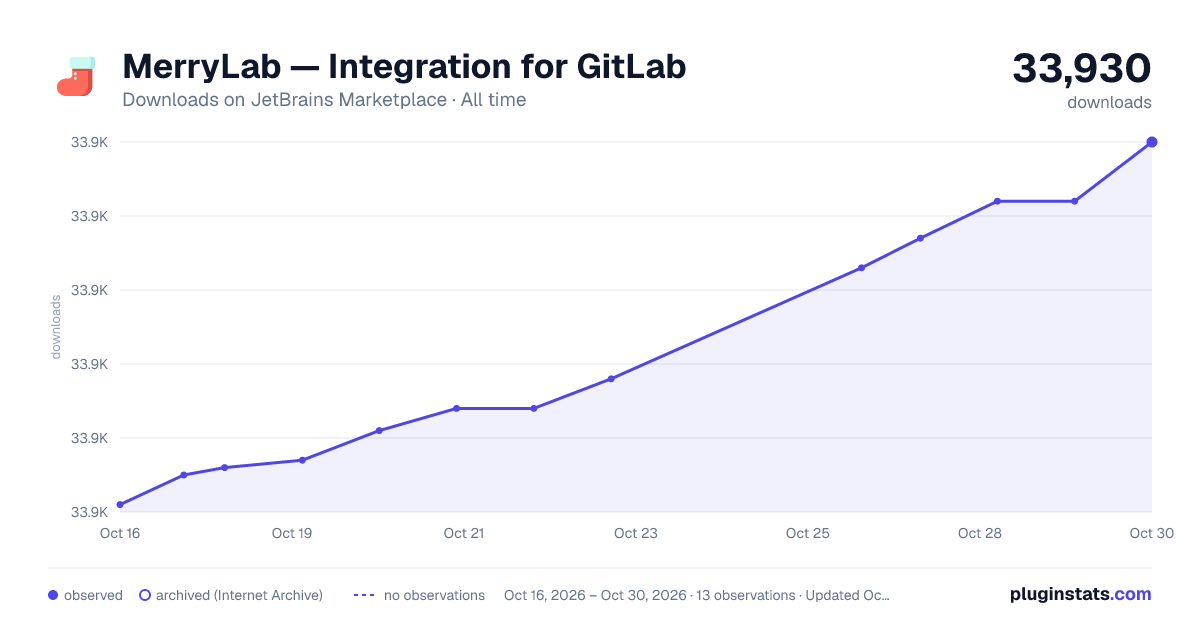The image size is (1200, 630).
Task: Click the Oct 30 x-axis label
Action: coord(1150,533)
